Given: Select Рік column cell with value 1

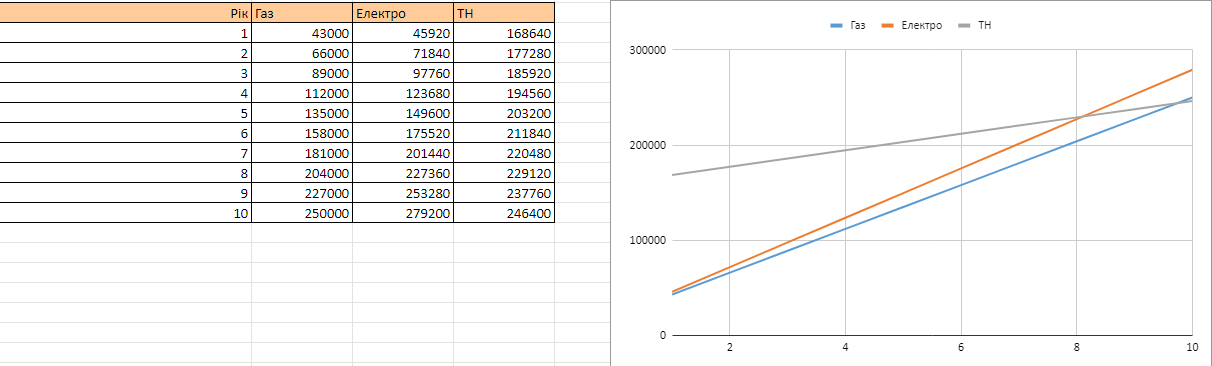Looking at the screenshot, I should point(125,33).
